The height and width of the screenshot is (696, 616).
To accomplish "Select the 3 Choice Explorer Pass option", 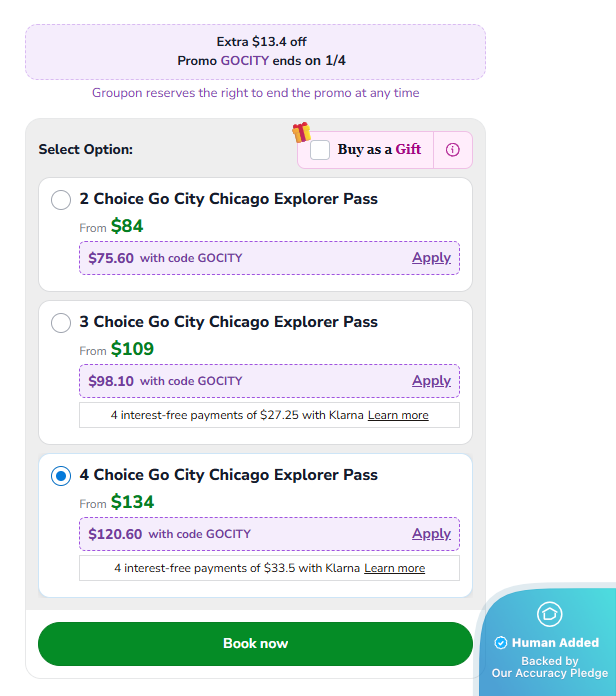I will [x=61, y=323].
